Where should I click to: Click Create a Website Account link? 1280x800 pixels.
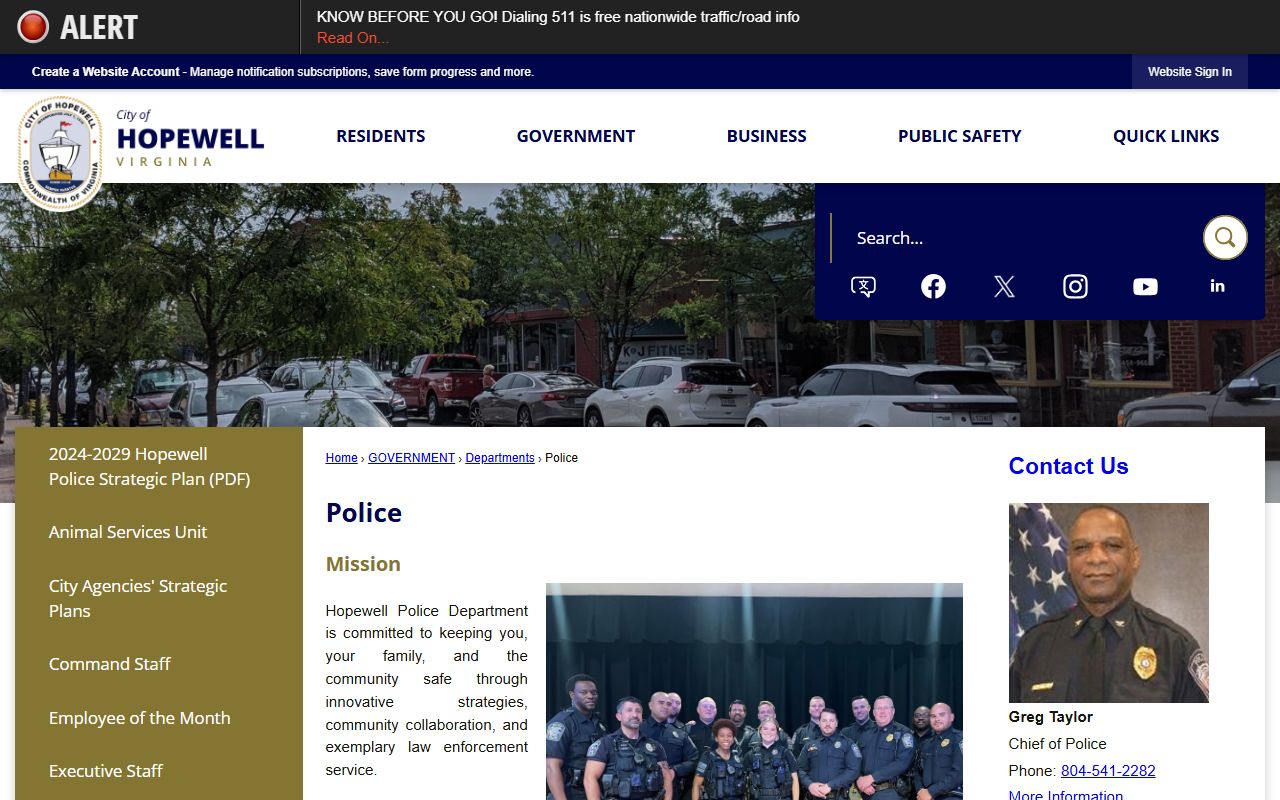pyautogui.click(x=106, y=72)
